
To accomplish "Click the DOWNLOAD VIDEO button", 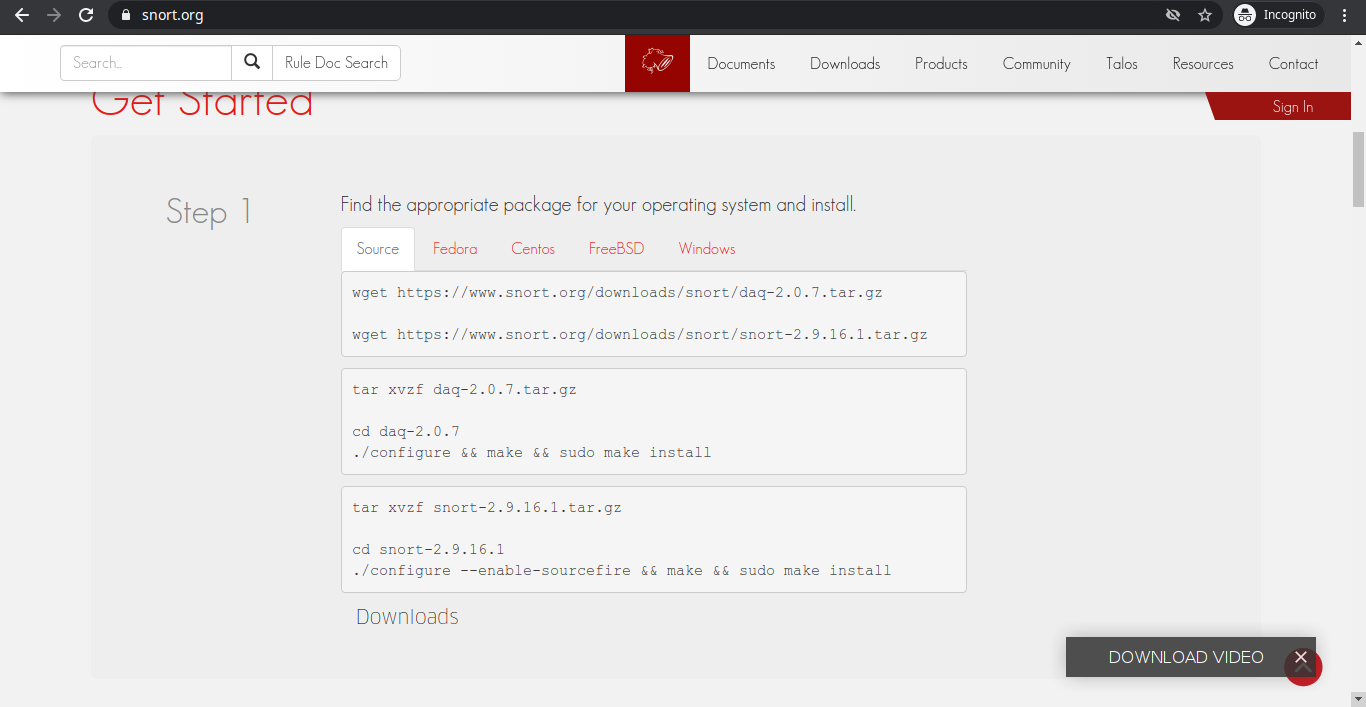I will 1186,657.
